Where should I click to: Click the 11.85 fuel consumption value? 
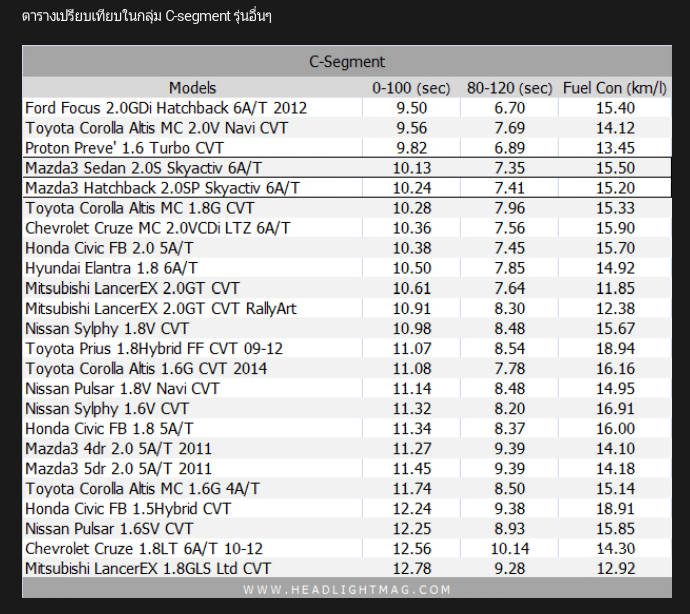click(x=615, y=288)
